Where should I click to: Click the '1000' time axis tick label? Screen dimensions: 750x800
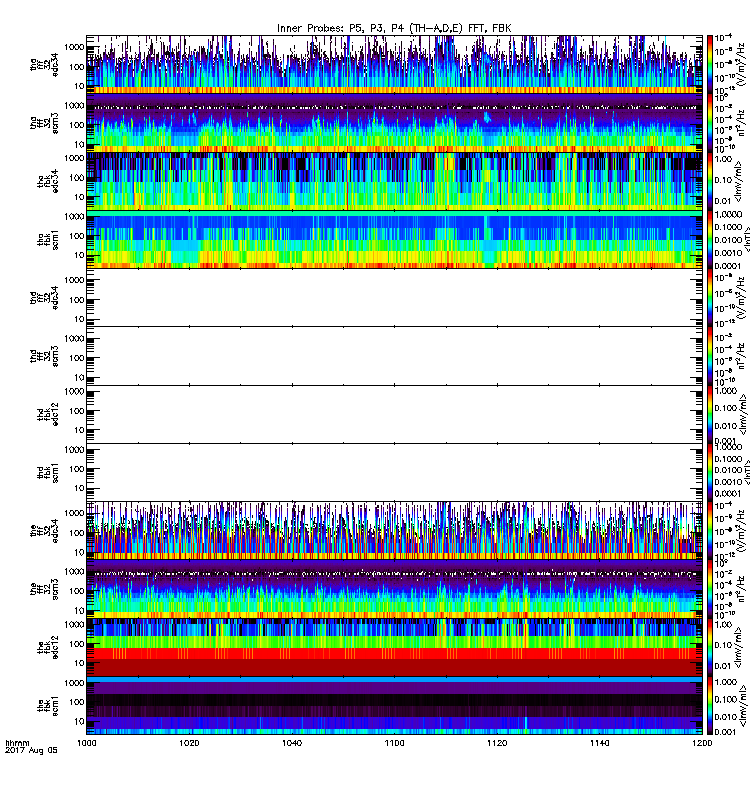click(86, 743)
